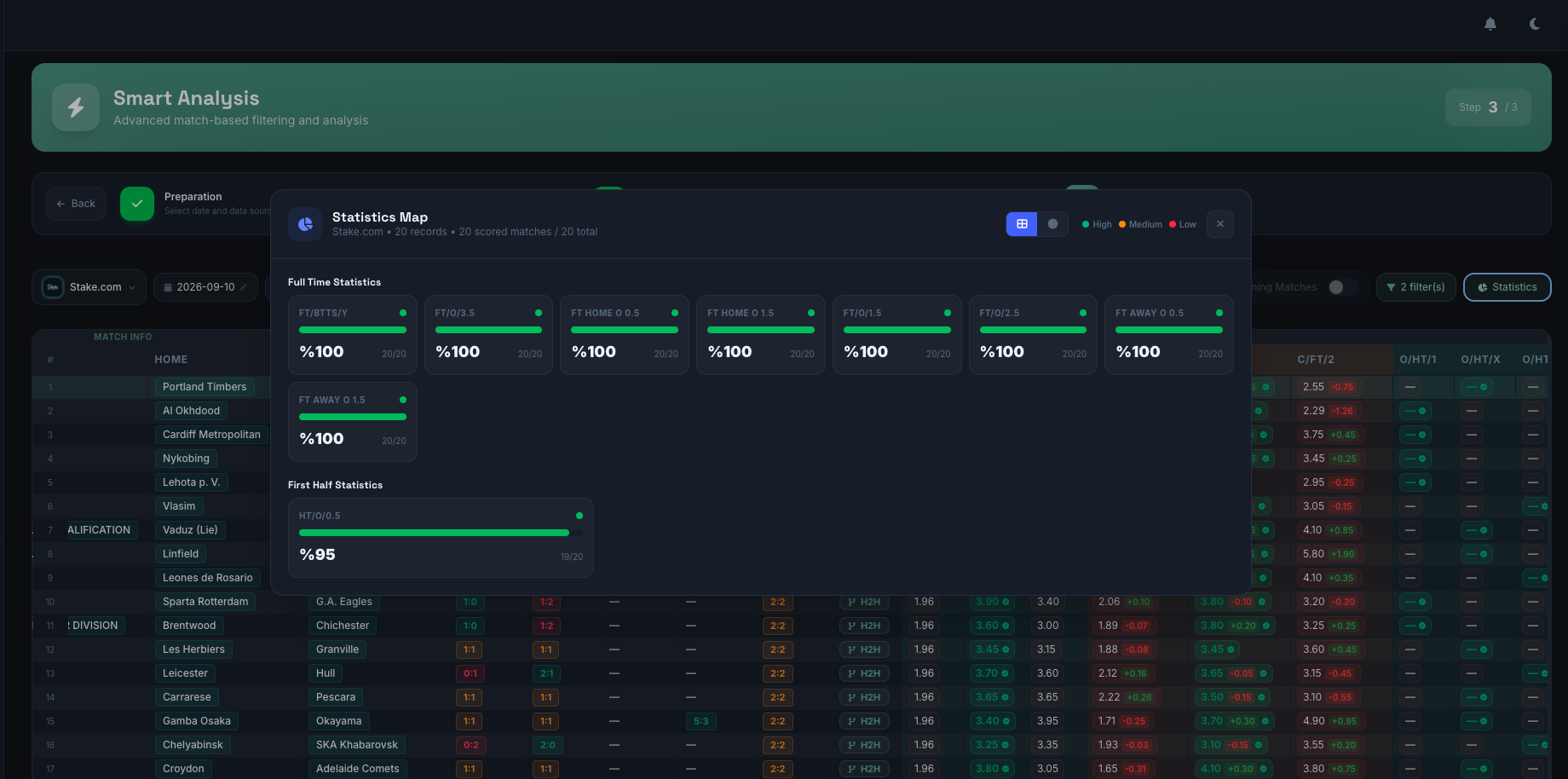Viewport: 1568px width, 779px height.
Task: Click the Statistics button
Action: pyautogui.click(x=1507, y=287)
